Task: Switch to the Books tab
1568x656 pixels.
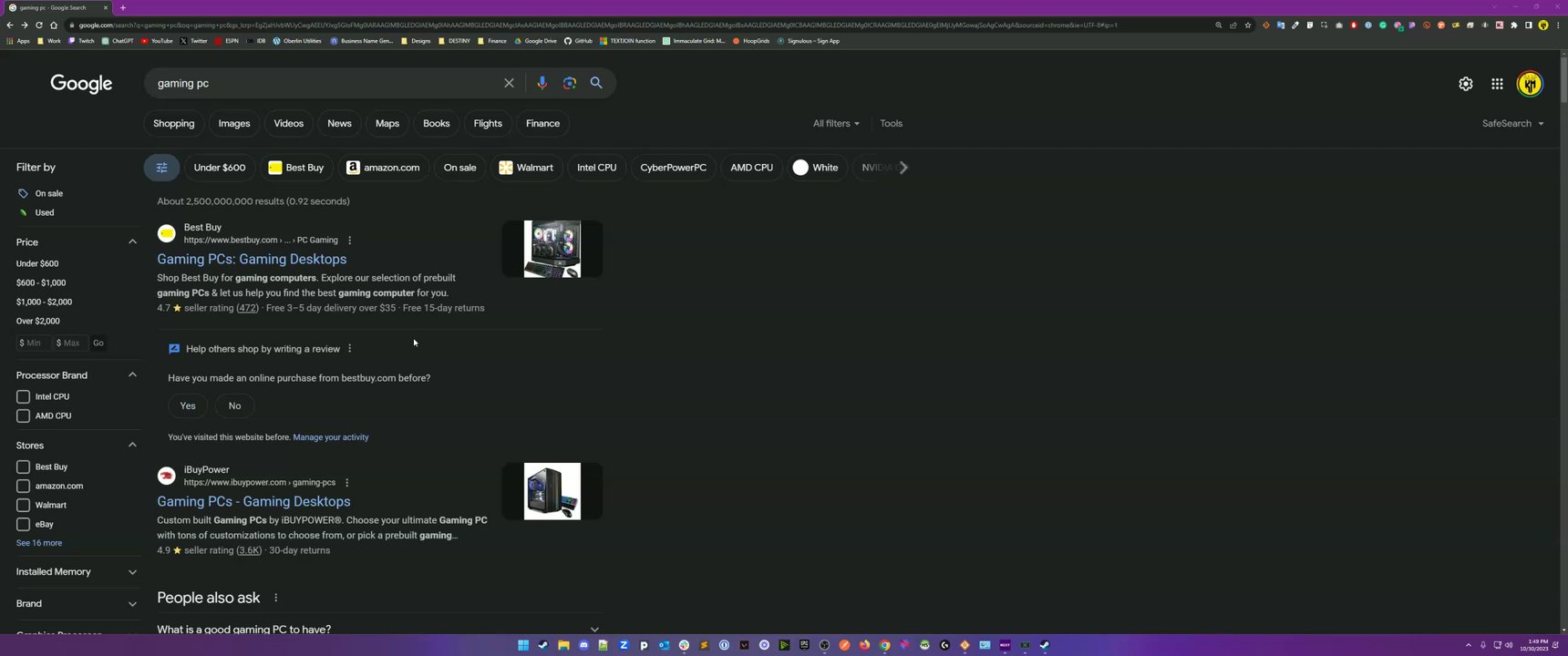Action: click(x=437, y=124)
